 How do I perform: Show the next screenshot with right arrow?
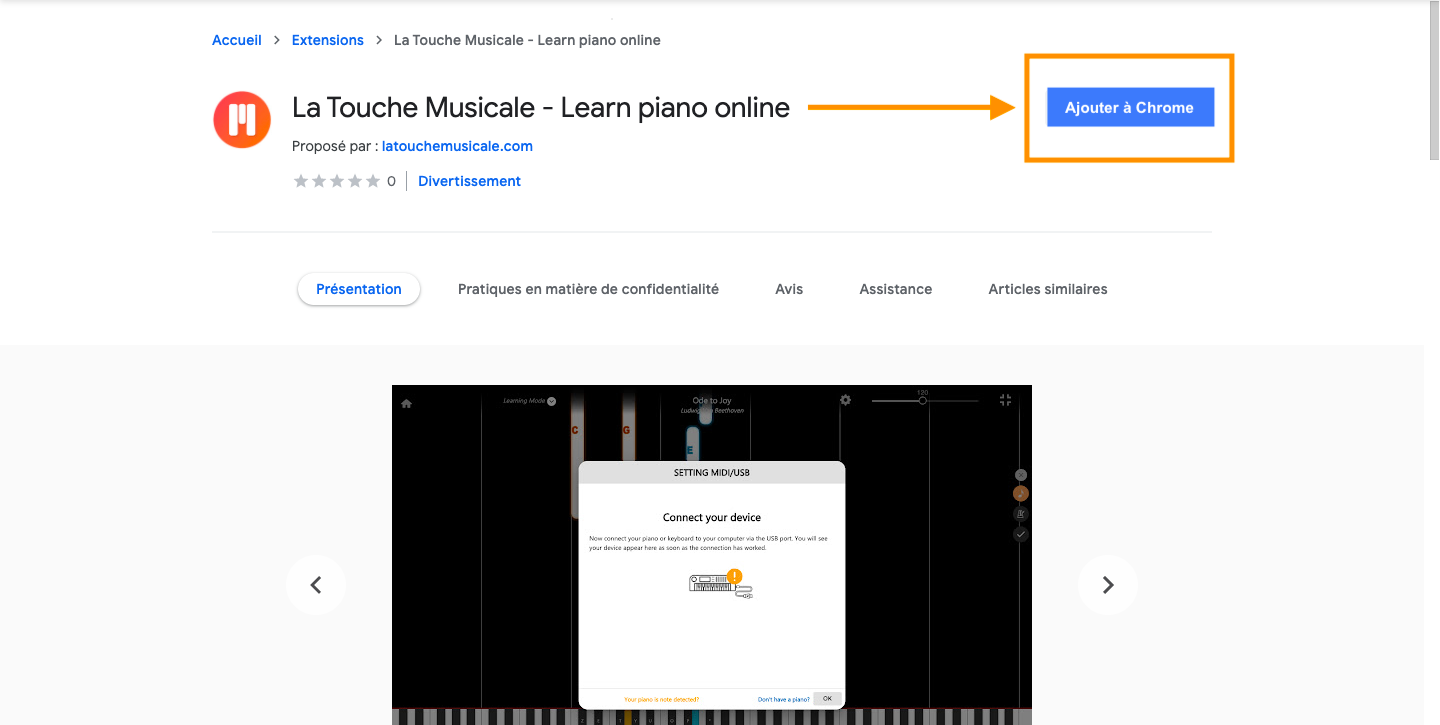[1108, 585]
